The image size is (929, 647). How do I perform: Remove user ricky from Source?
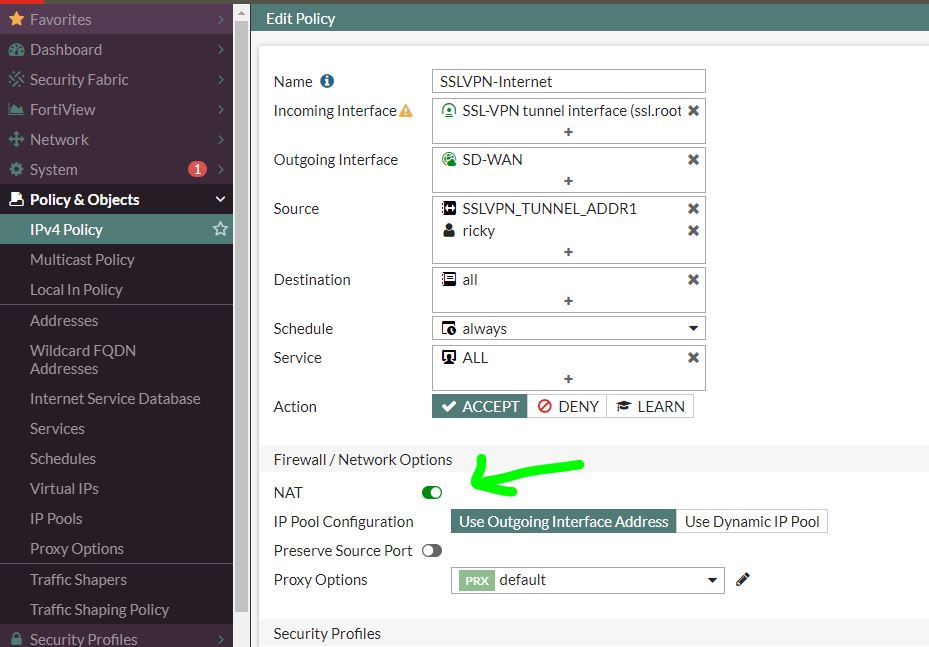pos(693,230)
